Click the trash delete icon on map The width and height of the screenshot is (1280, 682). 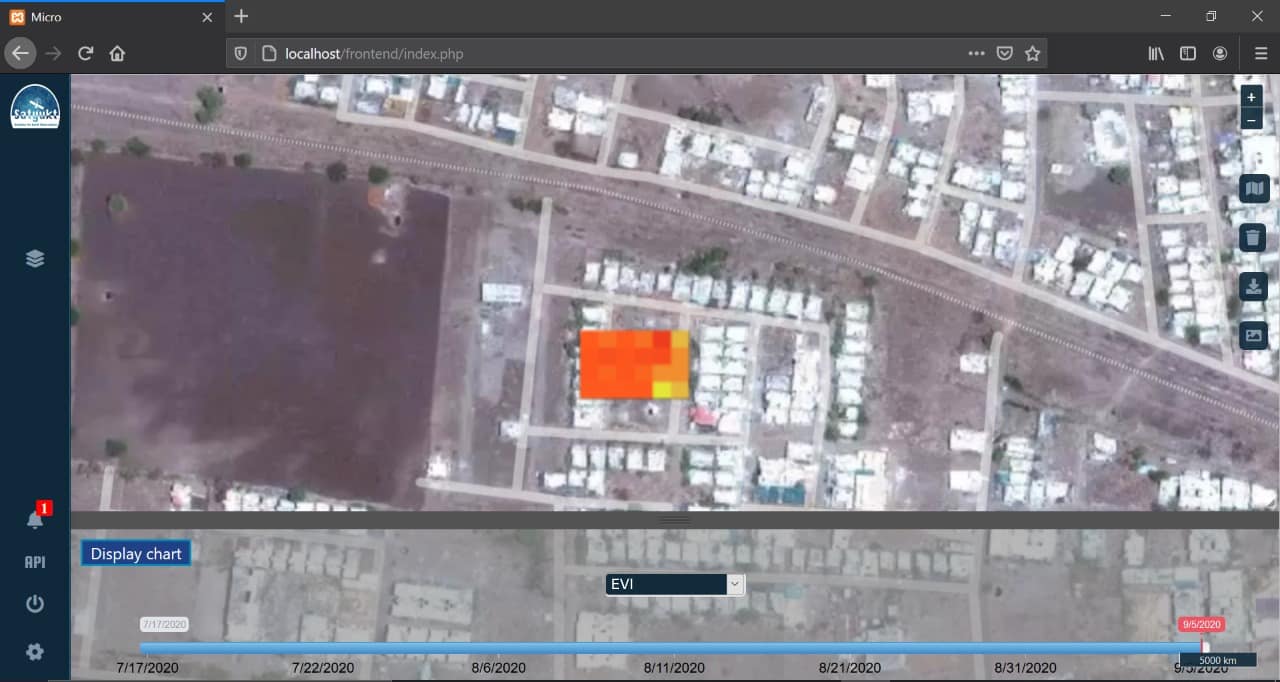(1253, 238)
